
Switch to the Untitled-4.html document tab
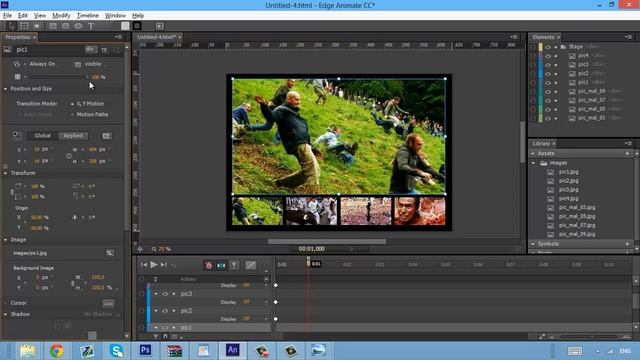[156, 37]
